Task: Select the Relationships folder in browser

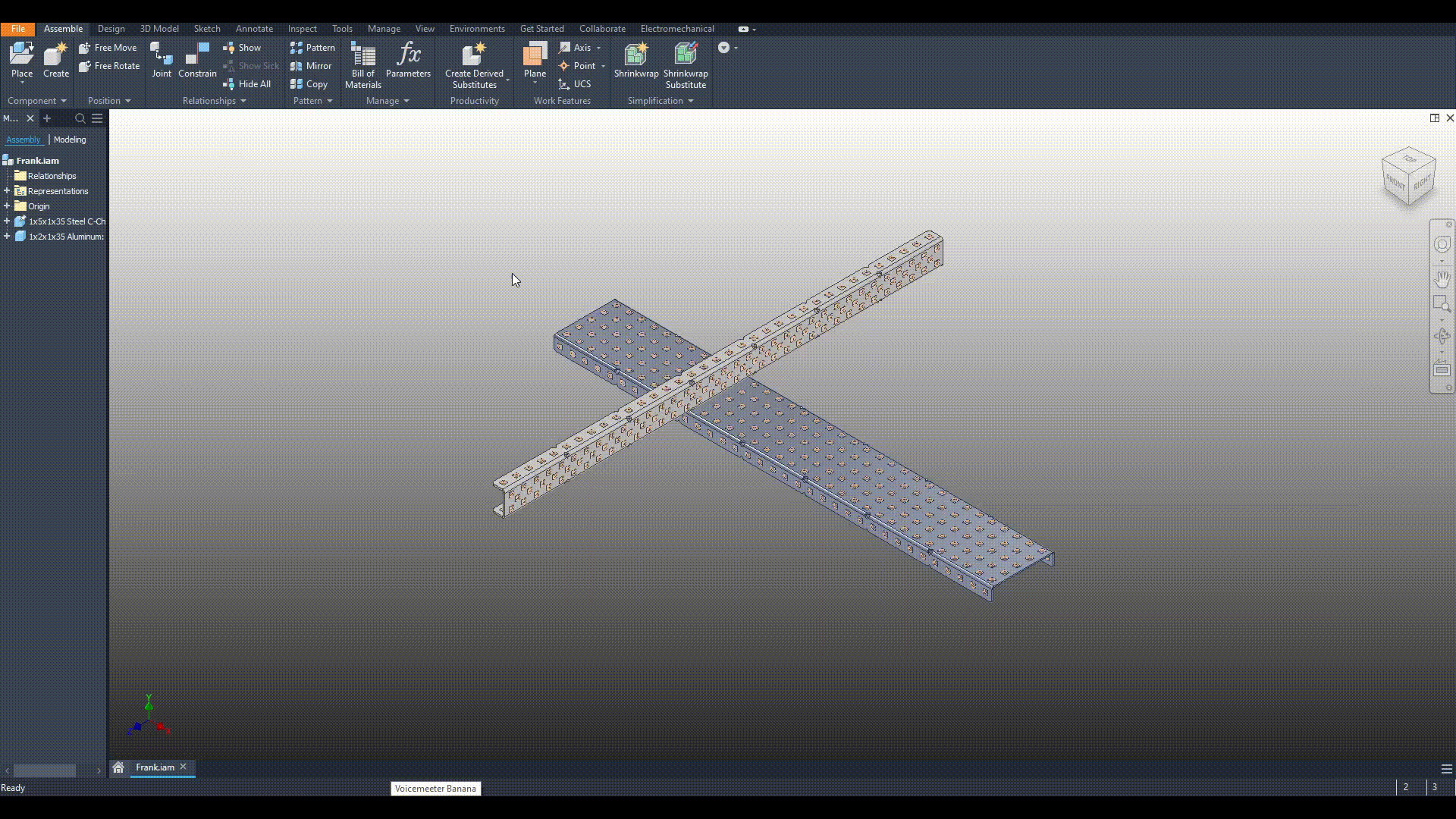Action: click(45, 176)
